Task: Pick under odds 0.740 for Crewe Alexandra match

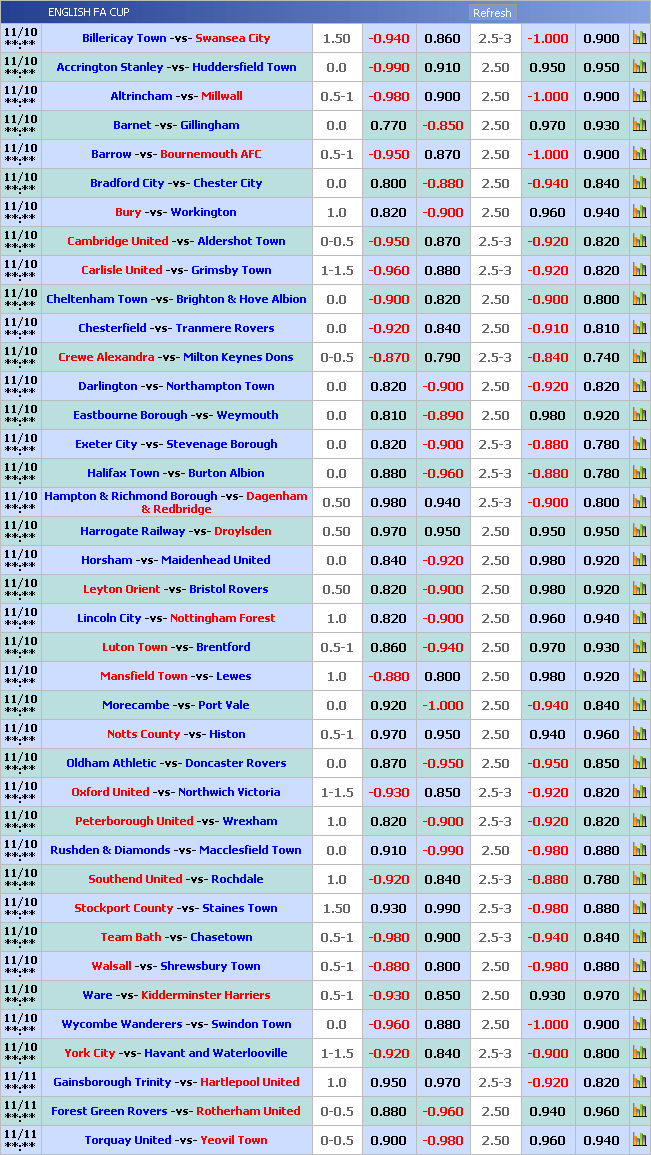Action: pos(601,357)
